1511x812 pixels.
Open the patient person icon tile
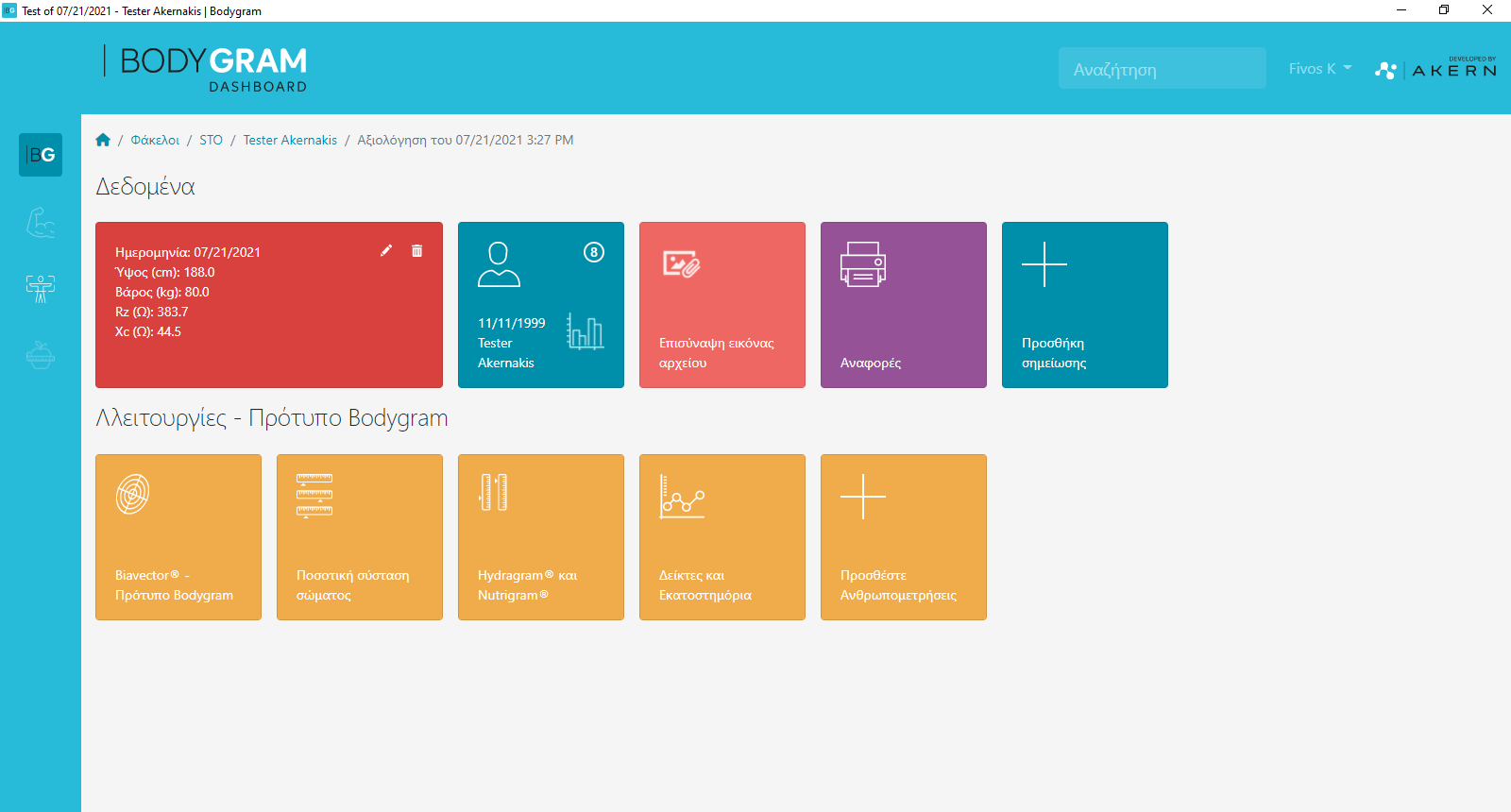click(499, 264)
